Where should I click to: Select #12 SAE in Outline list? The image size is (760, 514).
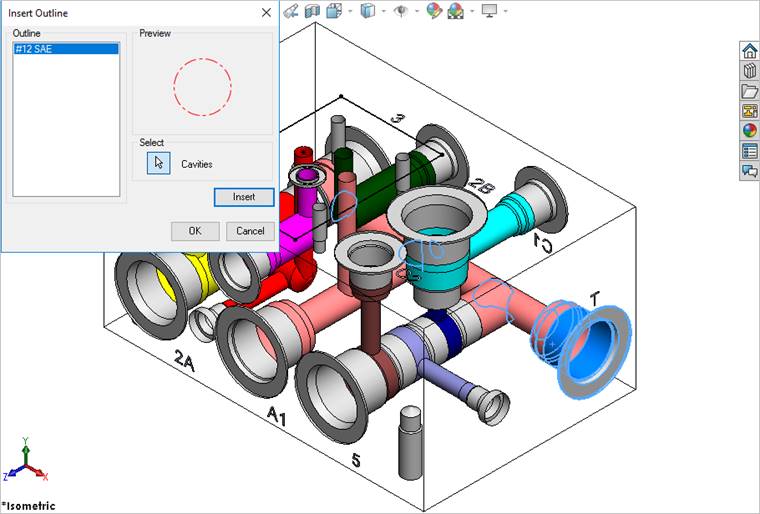click(66, 48)
